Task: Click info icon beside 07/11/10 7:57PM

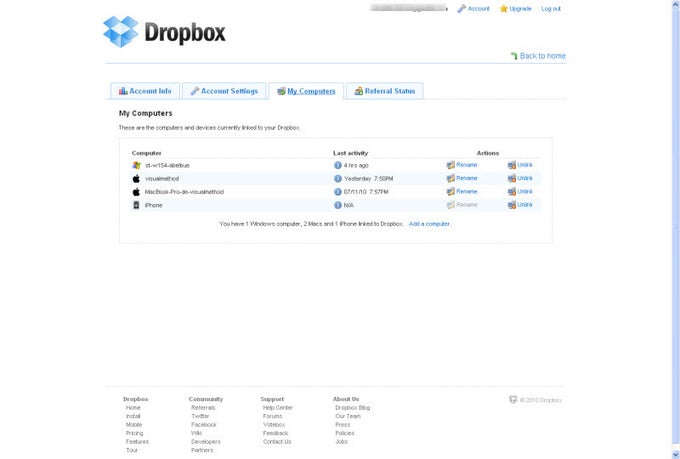Action: click(x=338, y=192)
